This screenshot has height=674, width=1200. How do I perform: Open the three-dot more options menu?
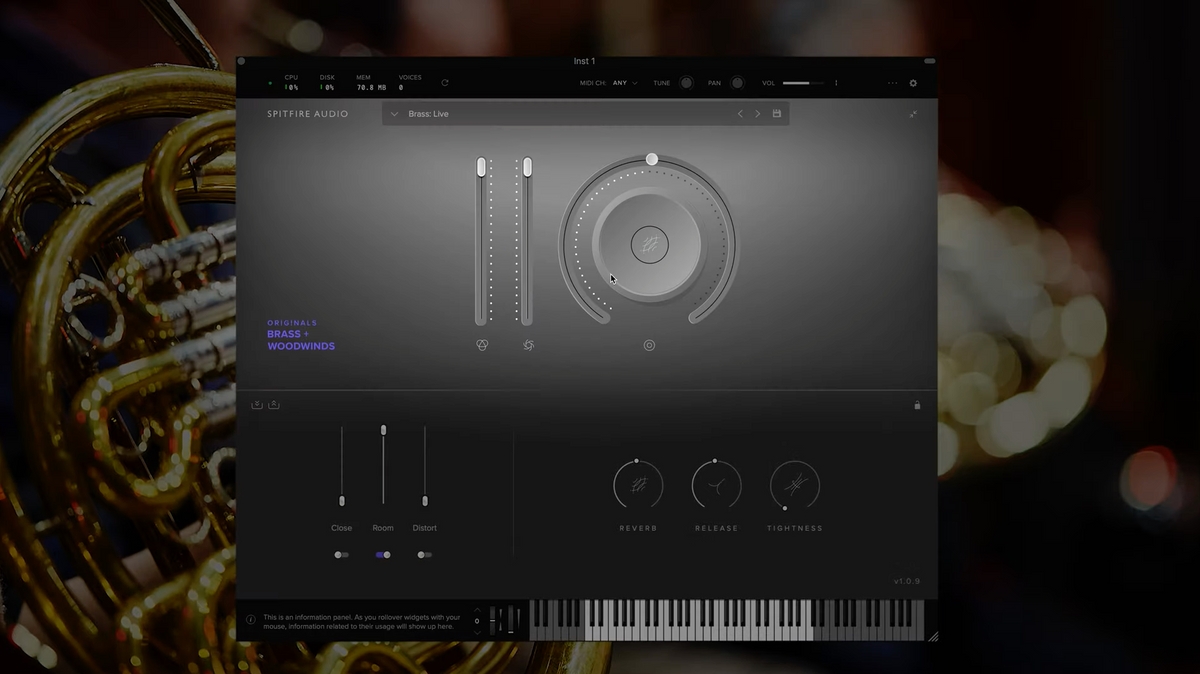tap(892, 83)
